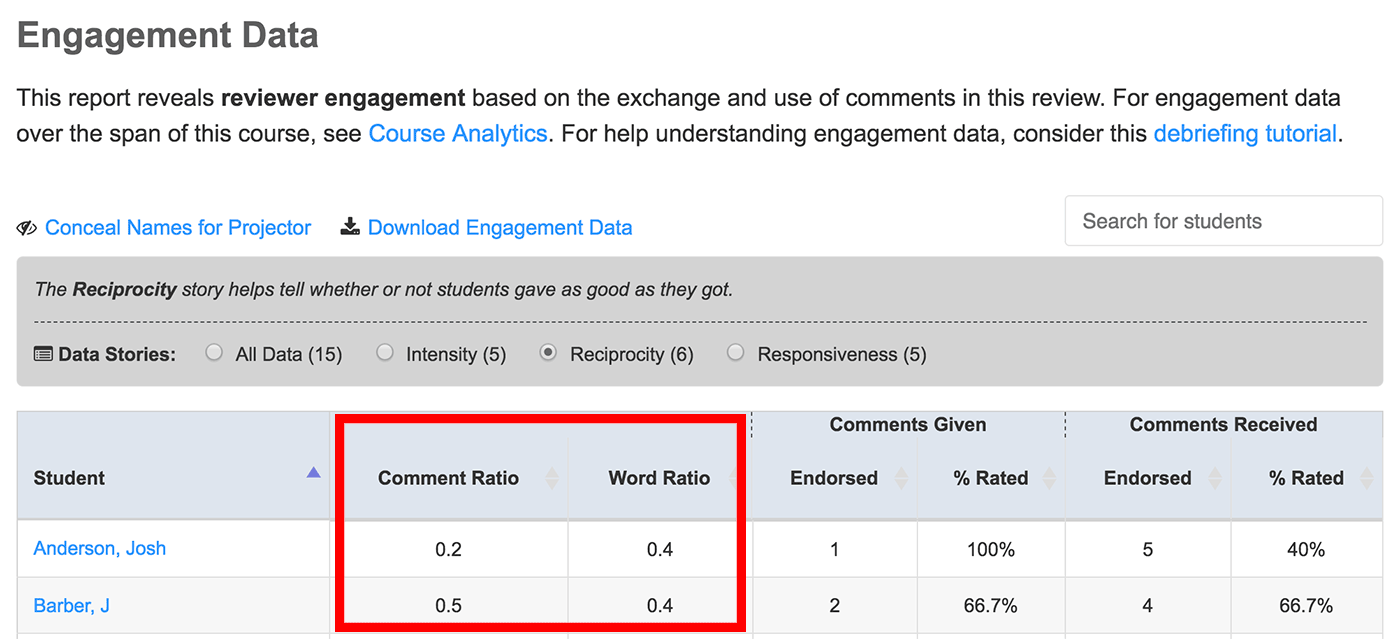The height and width of the screenshot is (639, 1400).
Task: Click Conceal Names for Projector link
Action: pyautogui.click(x=178, y=228)
